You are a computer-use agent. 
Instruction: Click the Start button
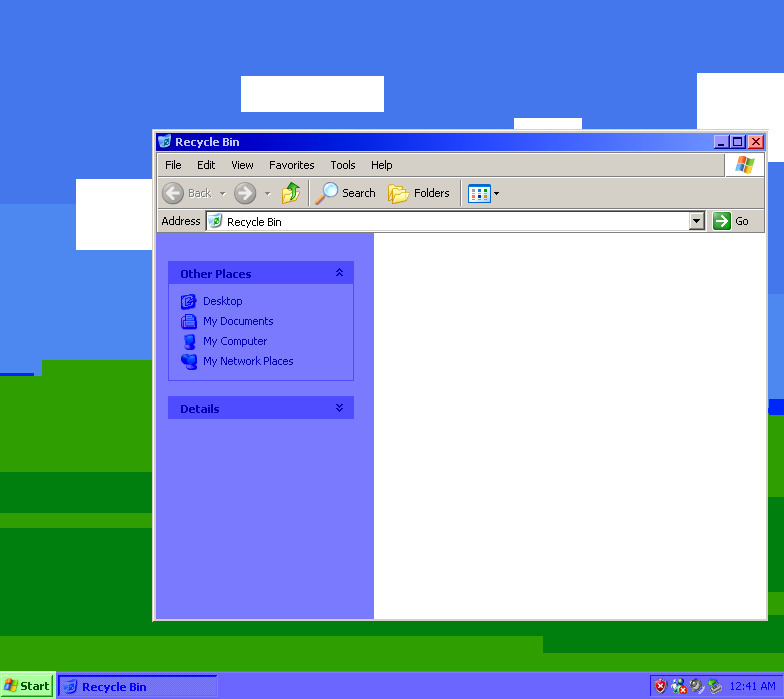(27, 686)
